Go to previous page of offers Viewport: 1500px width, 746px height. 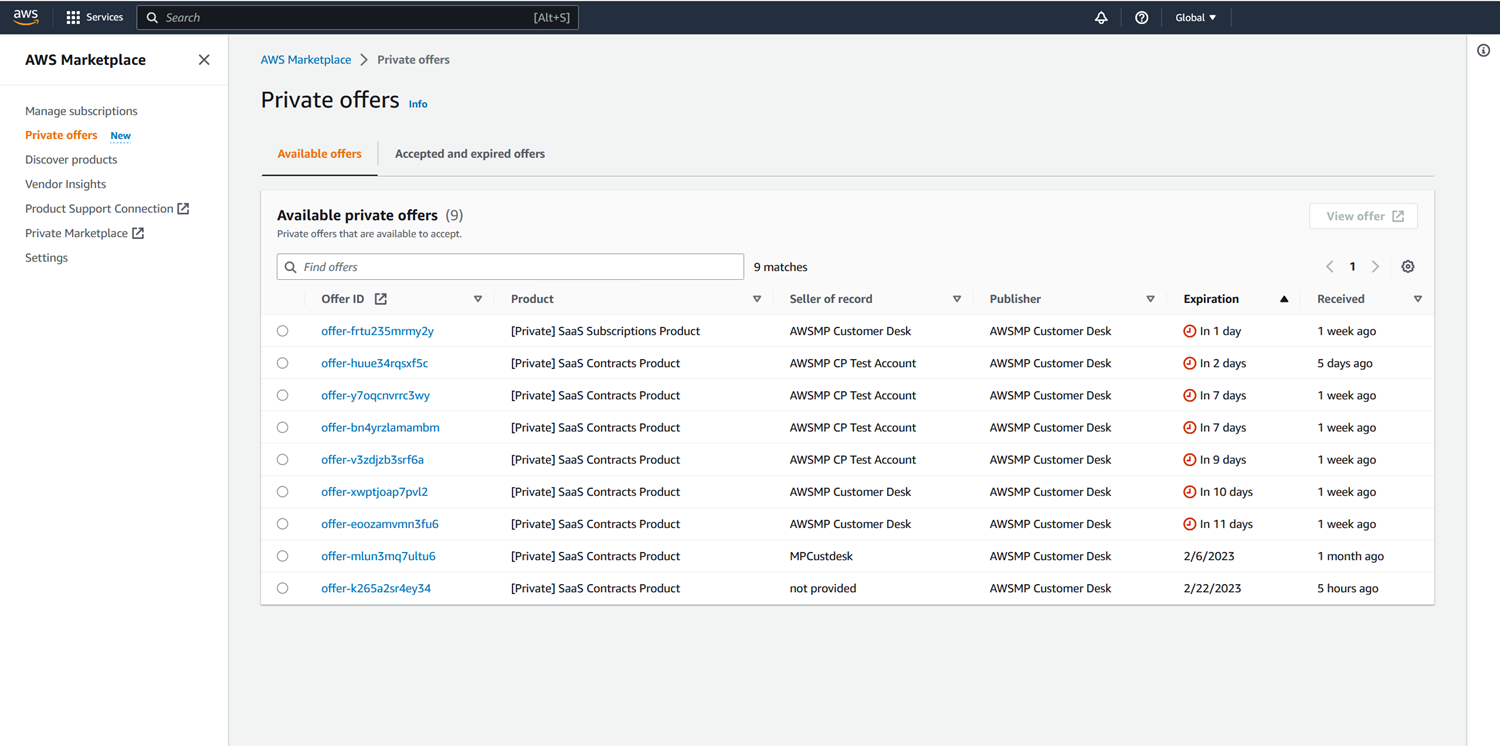pos(1329,267)
